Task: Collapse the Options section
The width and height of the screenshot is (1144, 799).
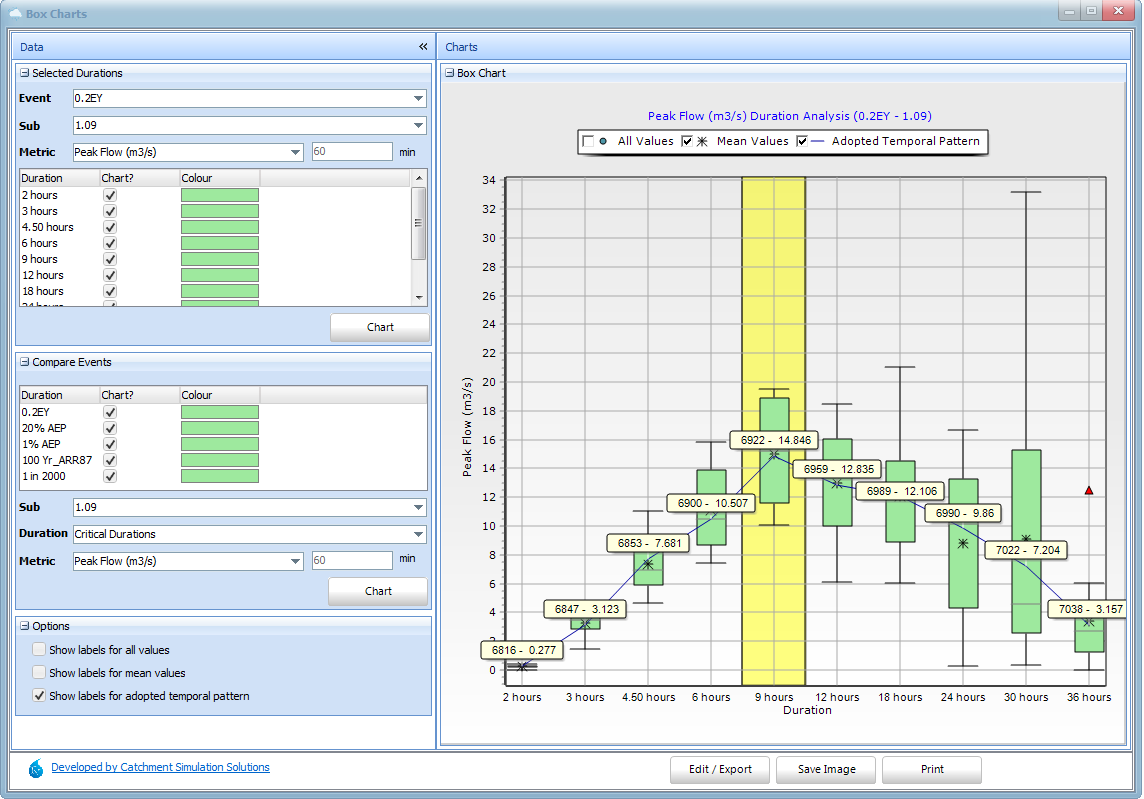Action: [x=25, y=626]
